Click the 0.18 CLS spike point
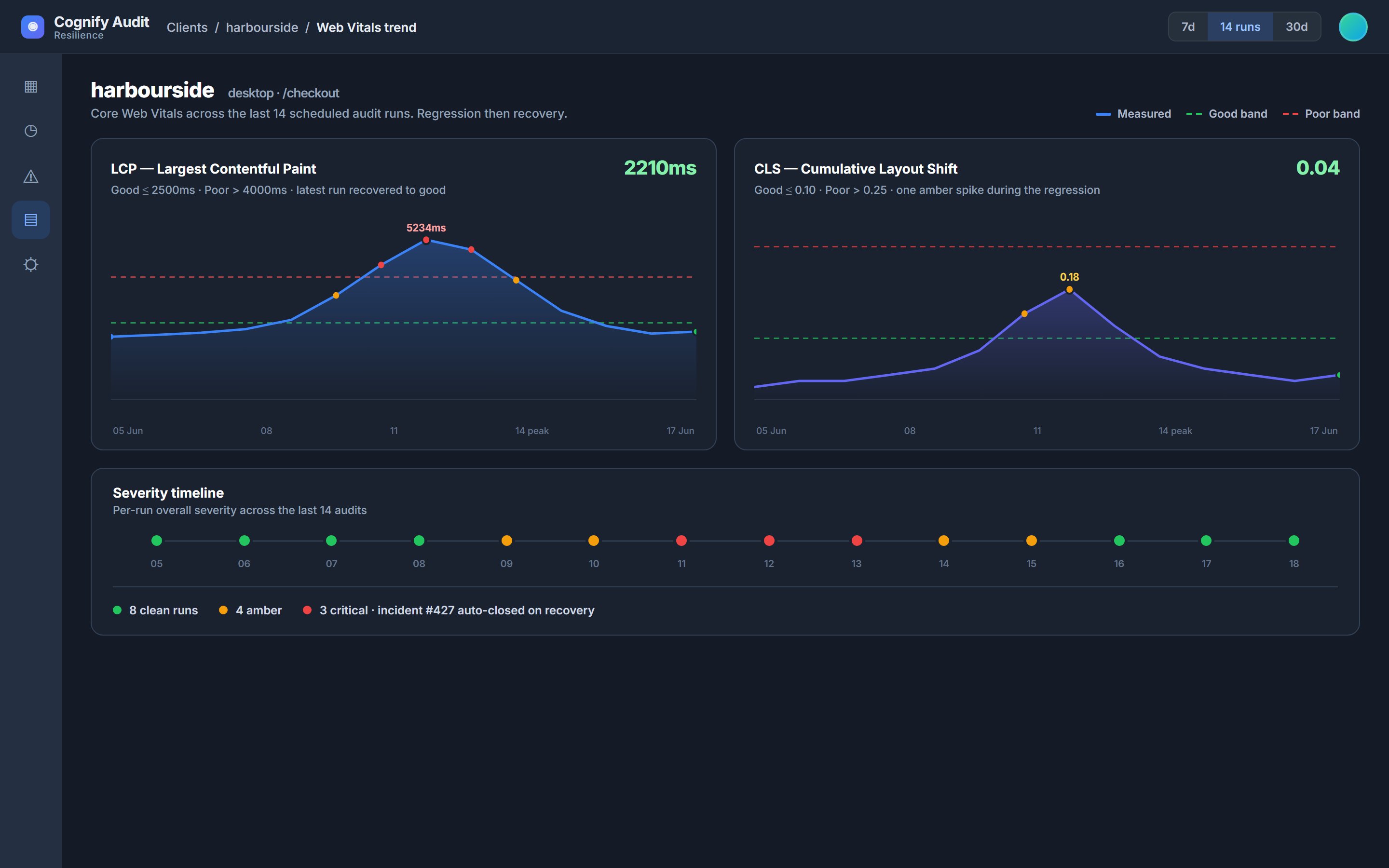This screenshot has width=1389, height=868. 1069,289
